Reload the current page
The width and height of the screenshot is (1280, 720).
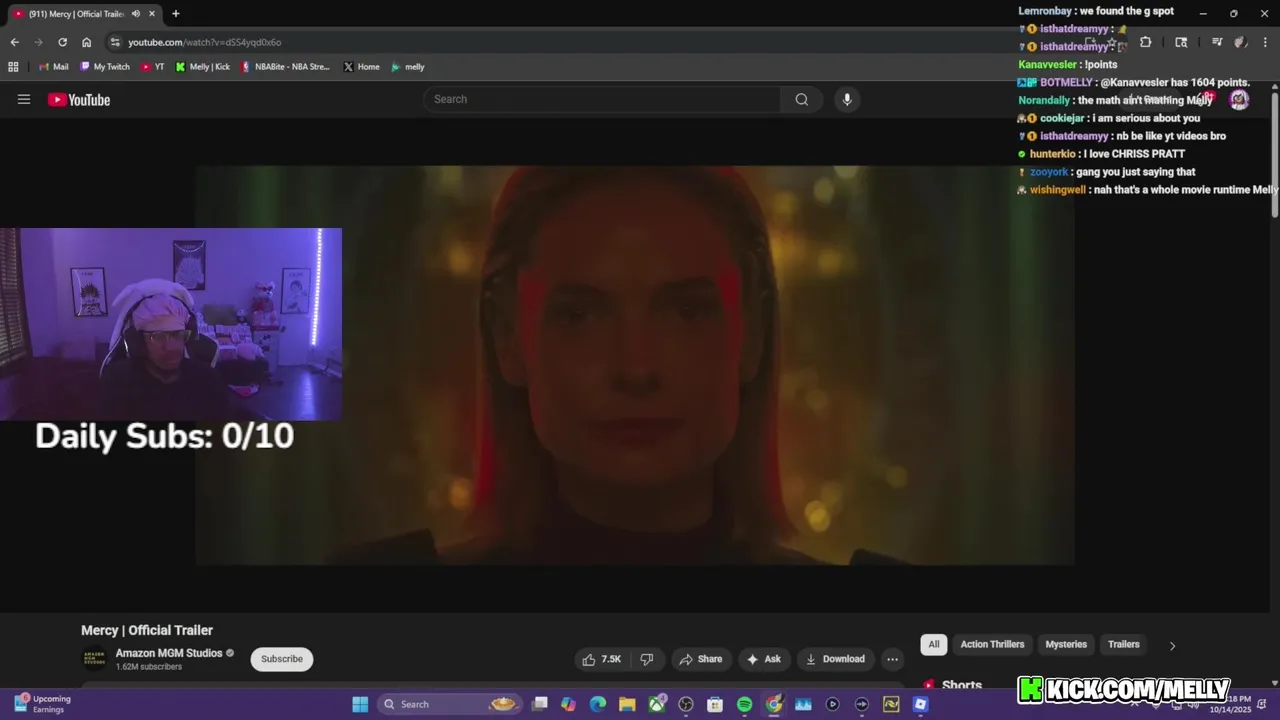point(62,42)
